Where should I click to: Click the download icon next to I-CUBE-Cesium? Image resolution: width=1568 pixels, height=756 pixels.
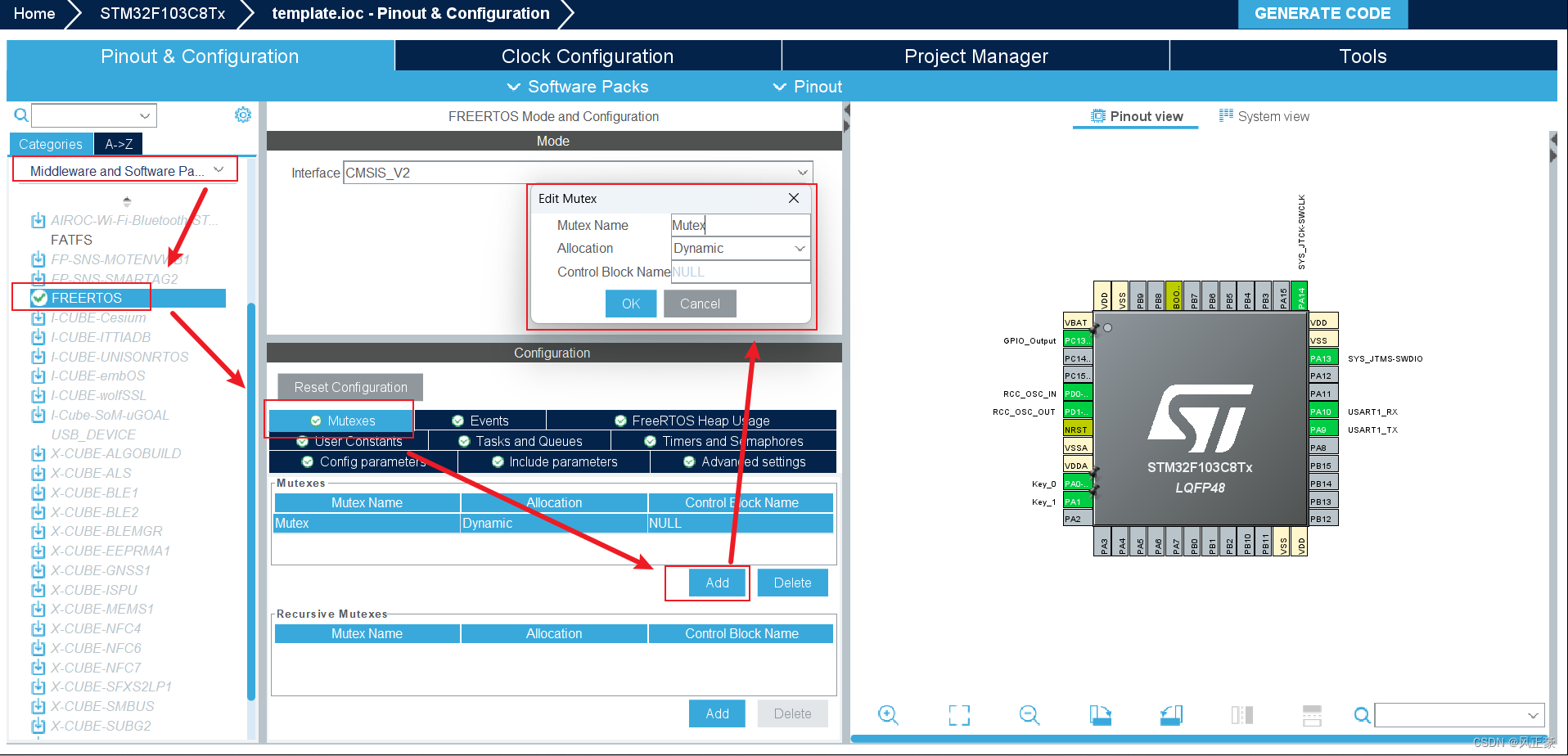click(38, 317)
